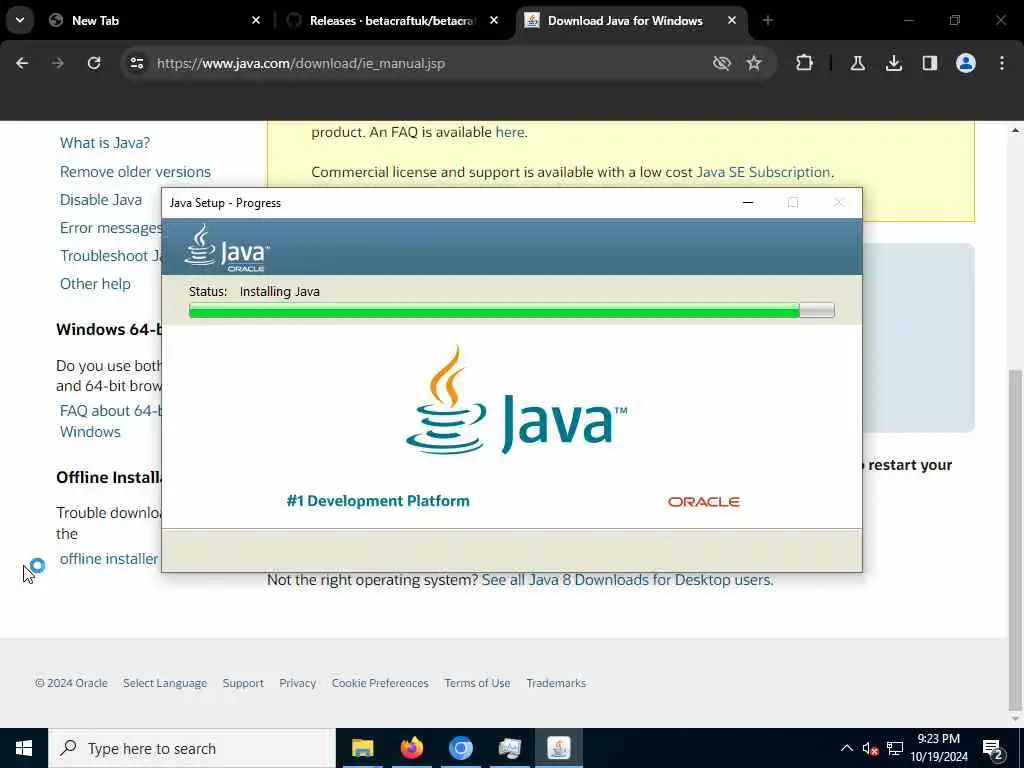Close the New Tab tab
Viewport: 1024px width, 768px height.
click(x=256, y=20)
